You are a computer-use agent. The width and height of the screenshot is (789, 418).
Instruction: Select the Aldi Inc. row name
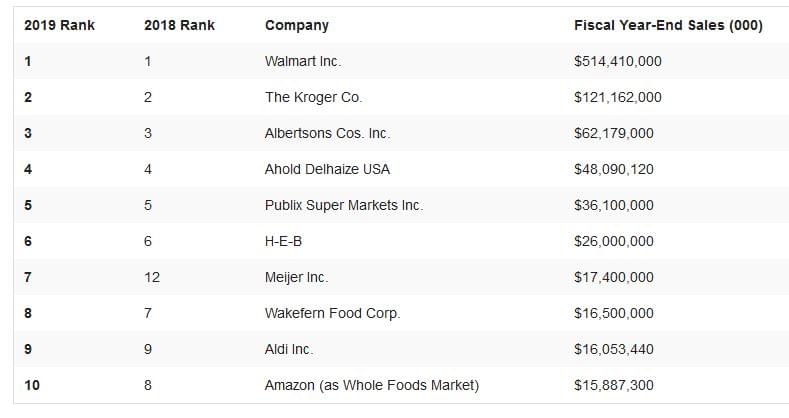289,349
